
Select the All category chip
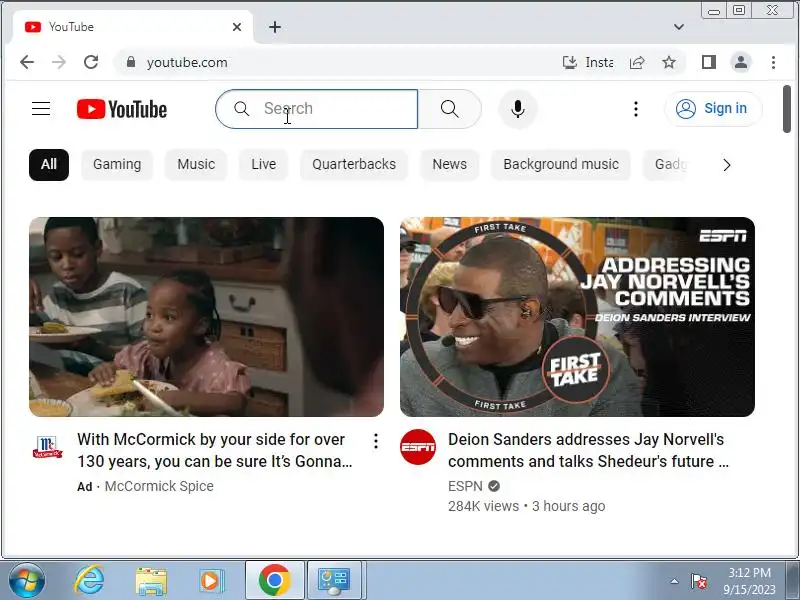[x=49, y=164]
